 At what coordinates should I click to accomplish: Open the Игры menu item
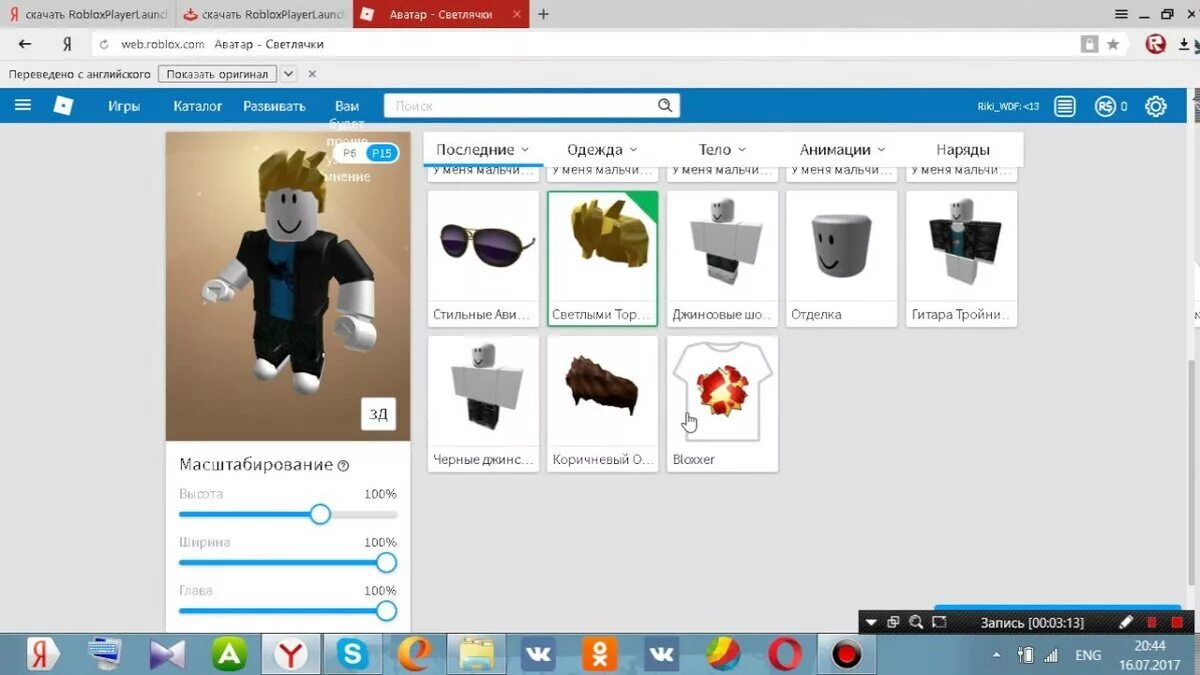click(124, 106)
